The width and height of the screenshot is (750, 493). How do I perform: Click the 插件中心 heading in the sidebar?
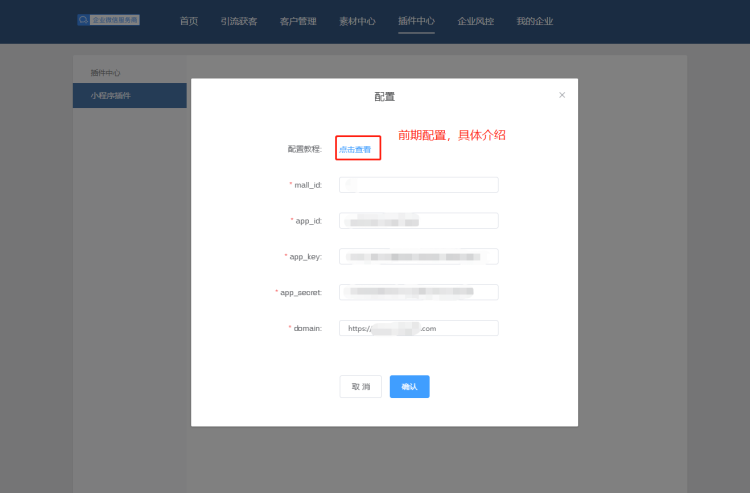[x=105, y=73]
